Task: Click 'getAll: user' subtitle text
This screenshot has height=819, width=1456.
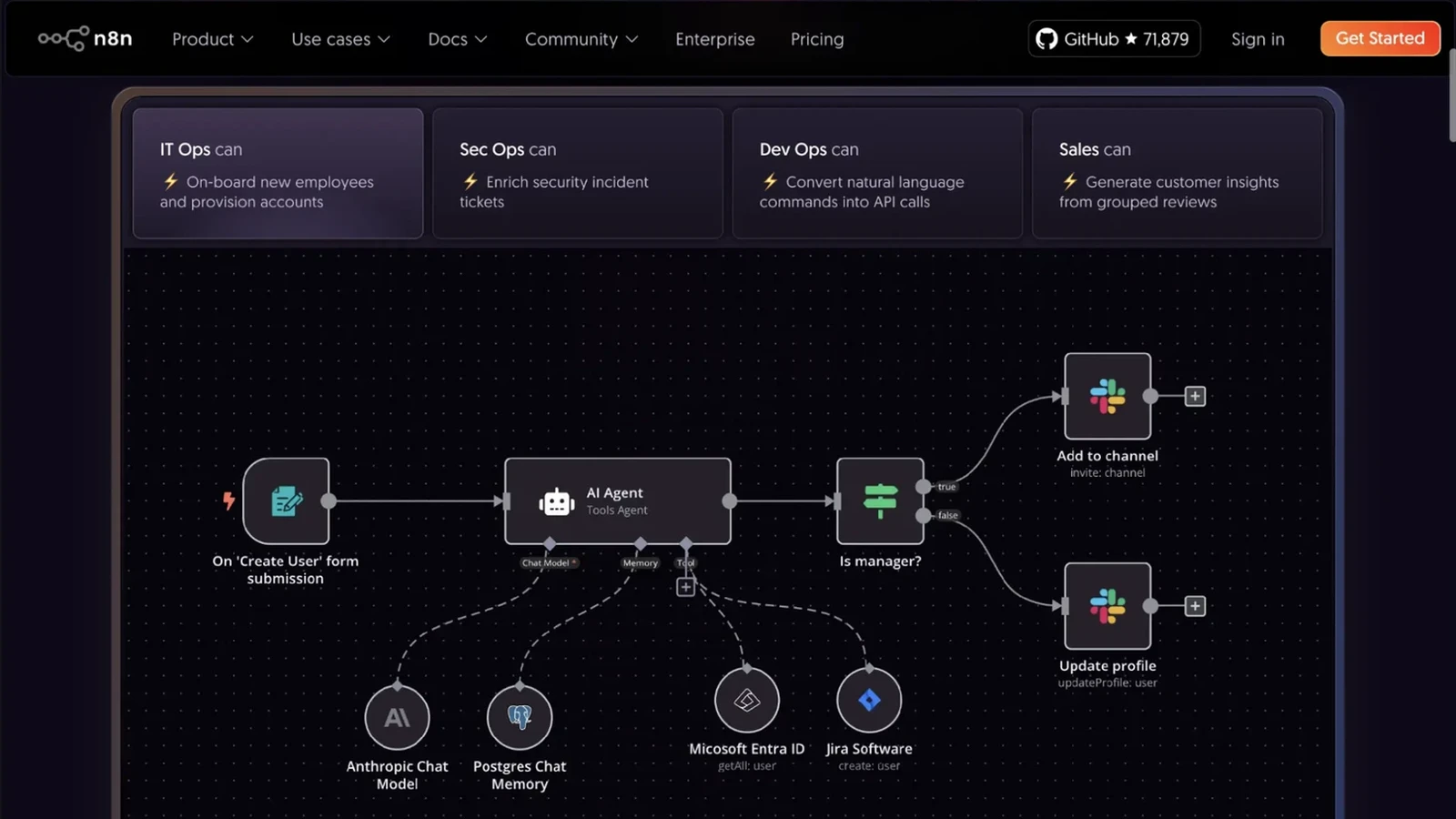Action: tap(747, 765)
